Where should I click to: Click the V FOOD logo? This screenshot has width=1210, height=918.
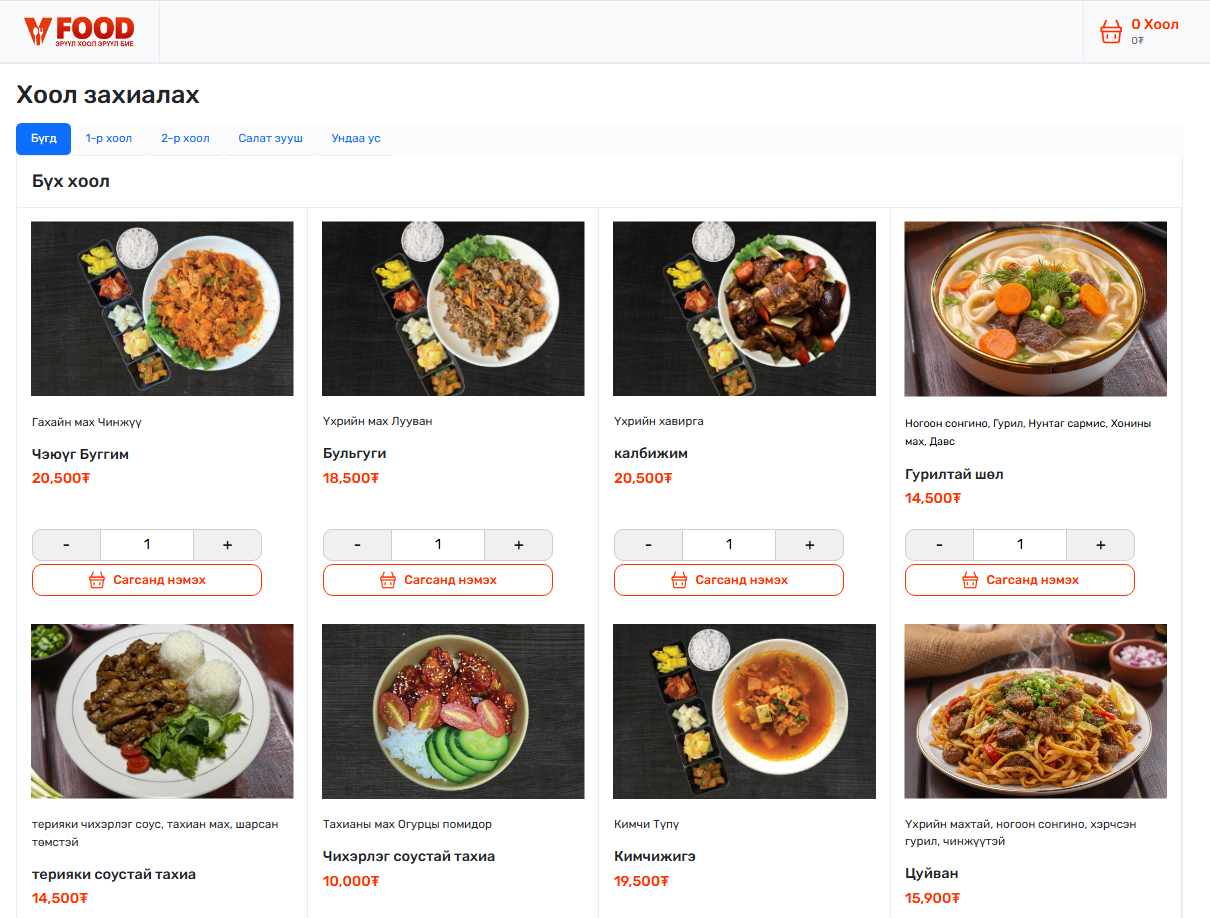pyautogui.click(x=79, y=32)
